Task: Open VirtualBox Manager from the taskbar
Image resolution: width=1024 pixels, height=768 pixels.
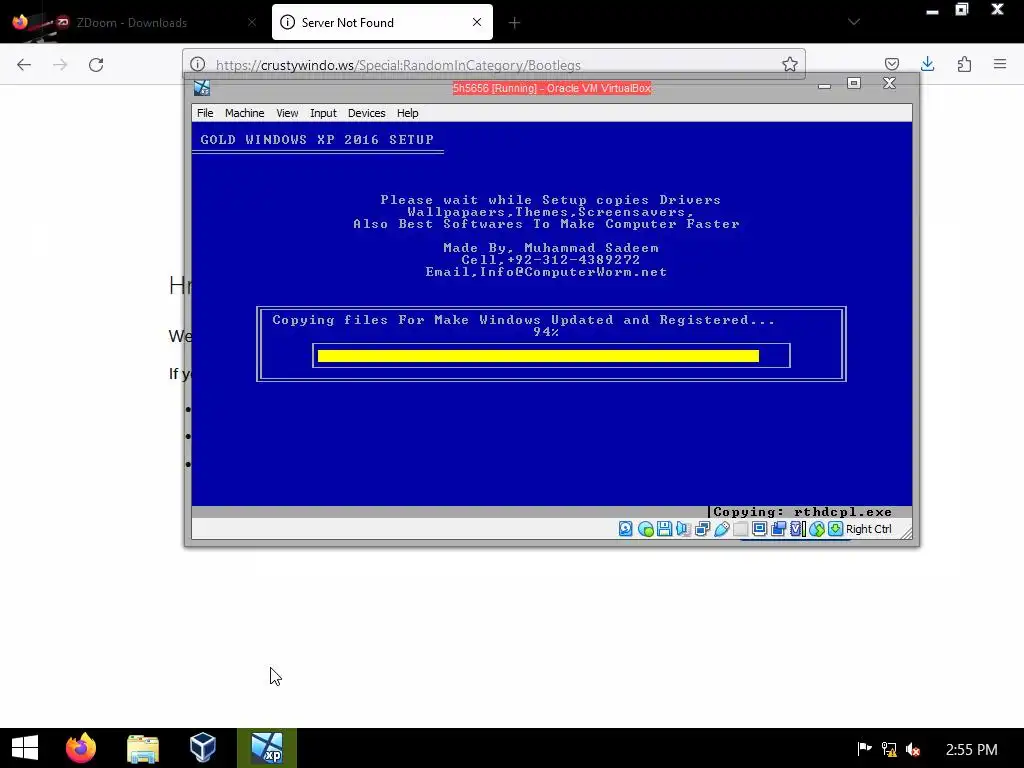Action: [202, 748]
